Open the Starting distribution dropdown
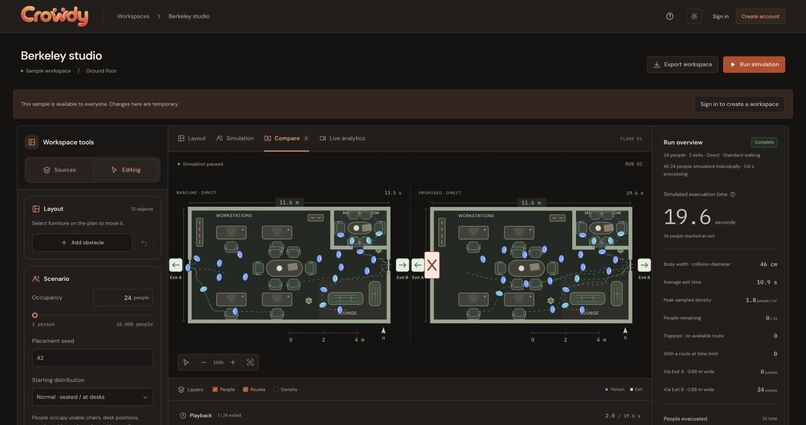This screenshot has width=806, height=425. click(x=92, y=397)
